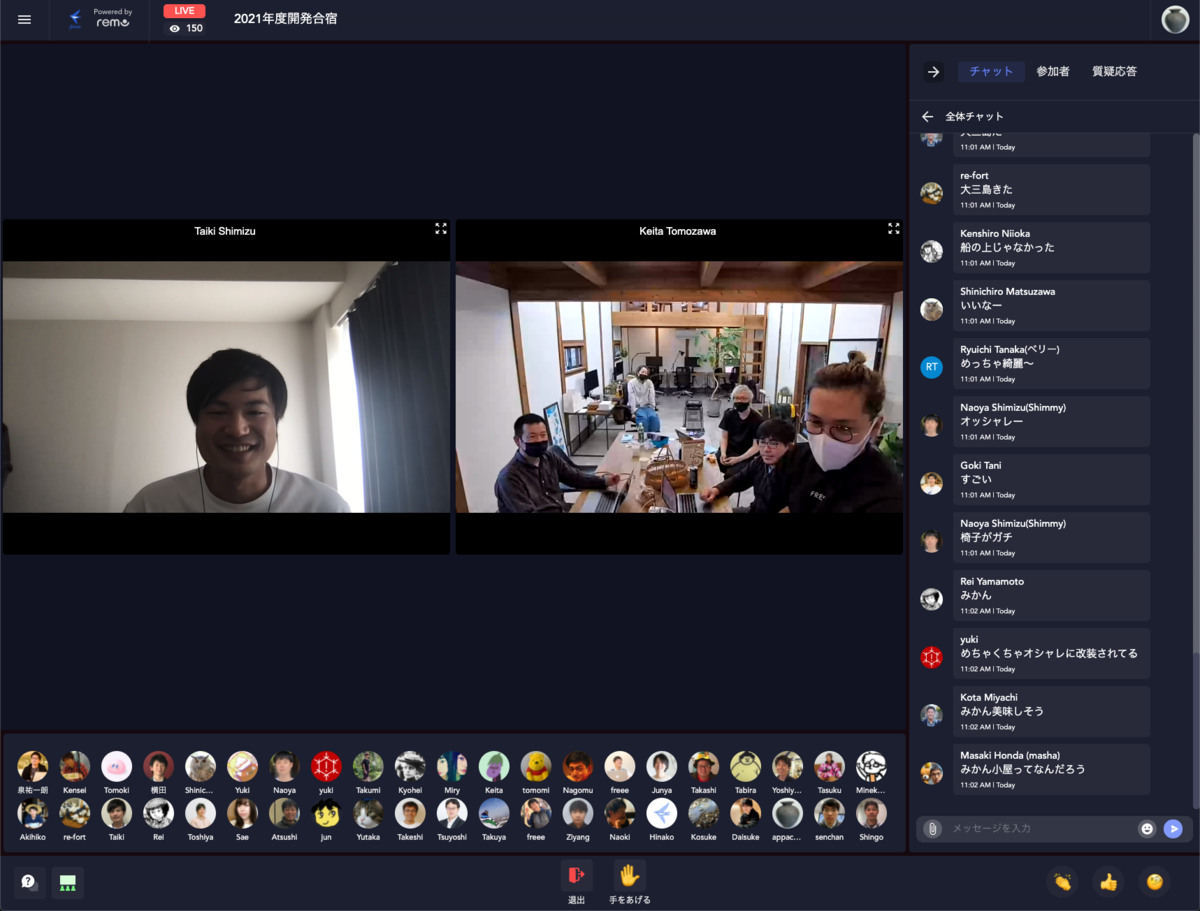Click message みかん美味しそう
Viewport: 1200px width, 911px height.
tap(1001, 711)
